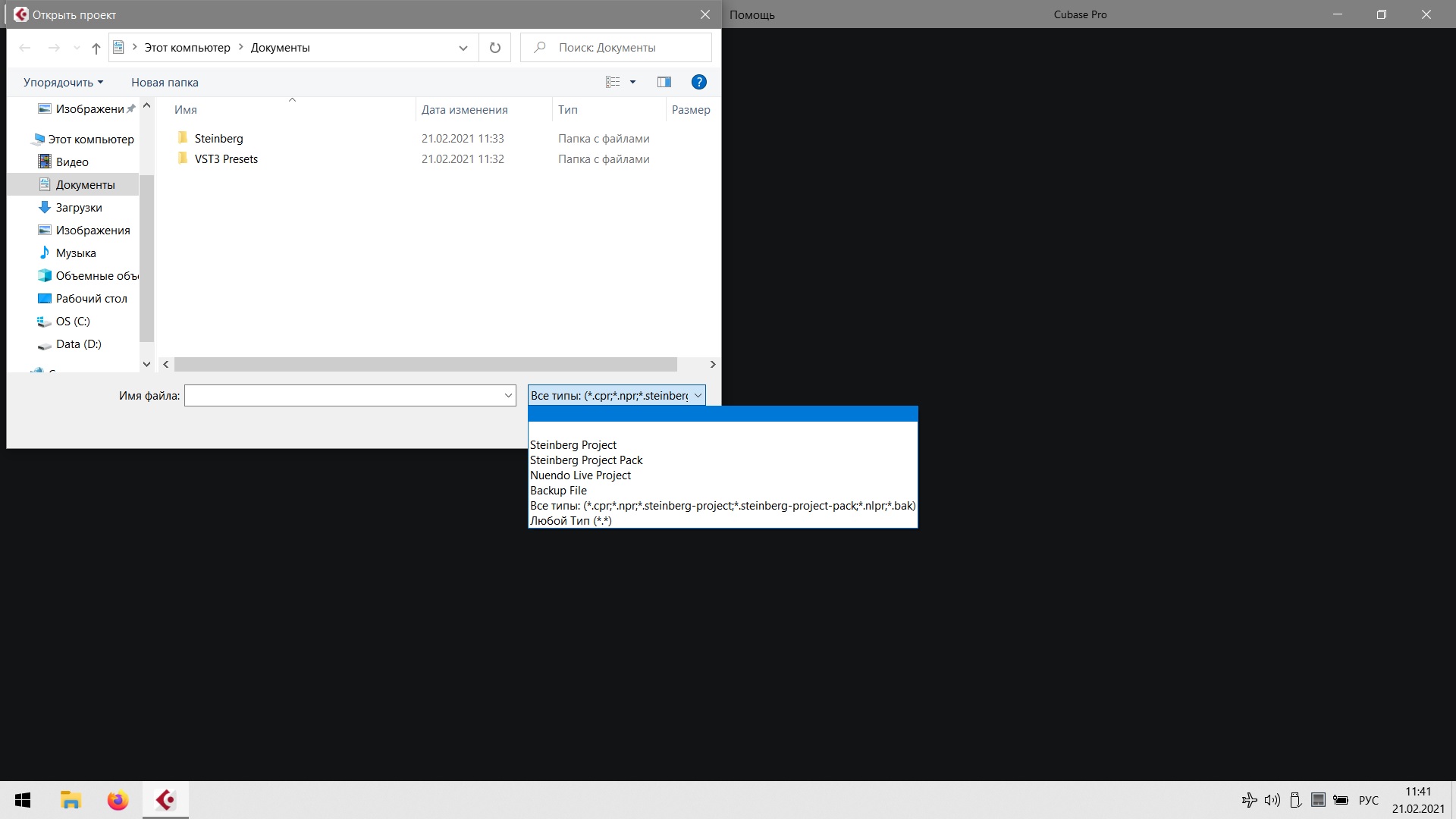1456x819 pixels.
Task: Click the horizontal scrollbar of file list
Action: coord(425,365)
